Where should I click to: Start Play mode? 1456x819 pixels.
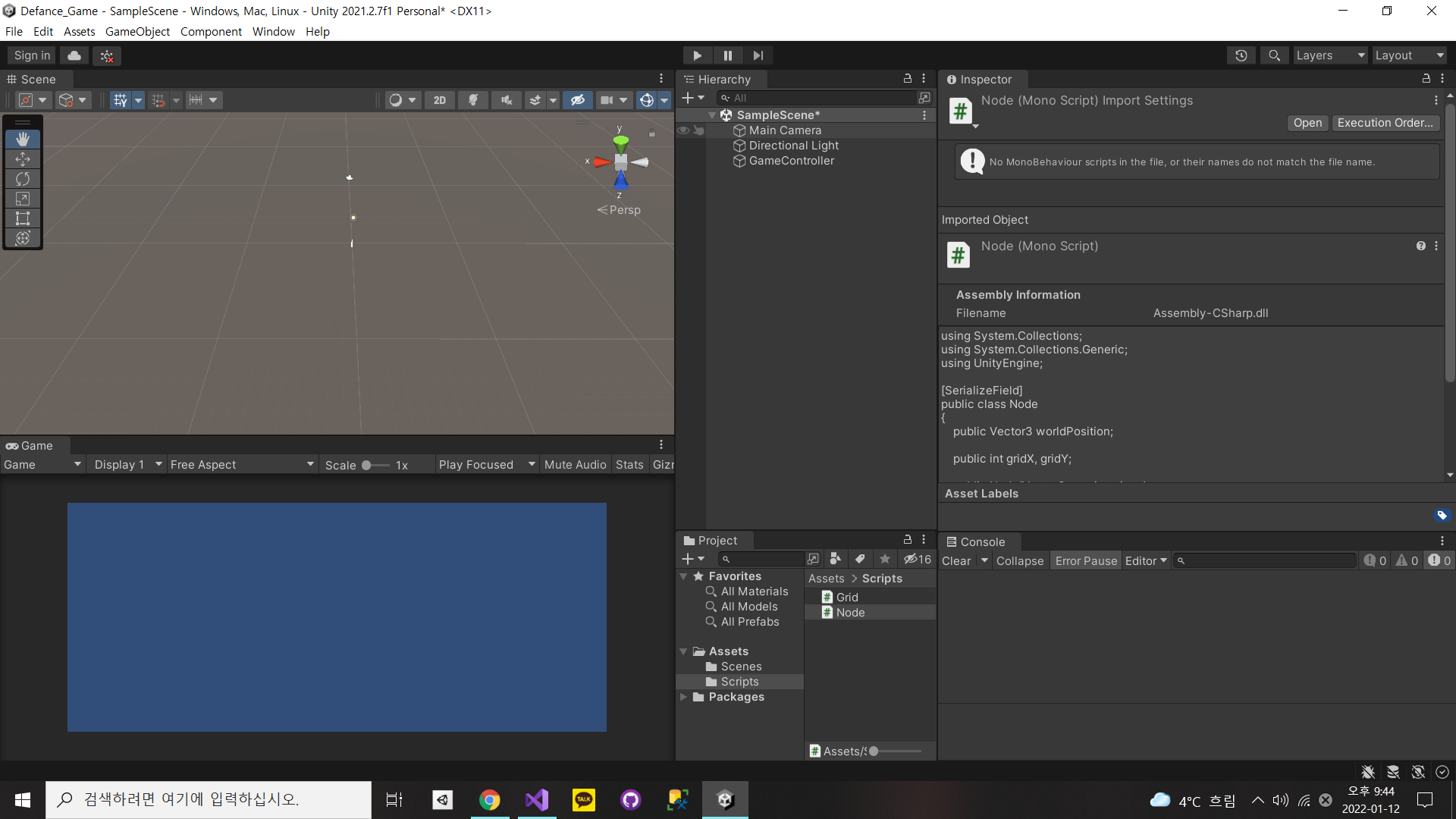coord(696,55)
